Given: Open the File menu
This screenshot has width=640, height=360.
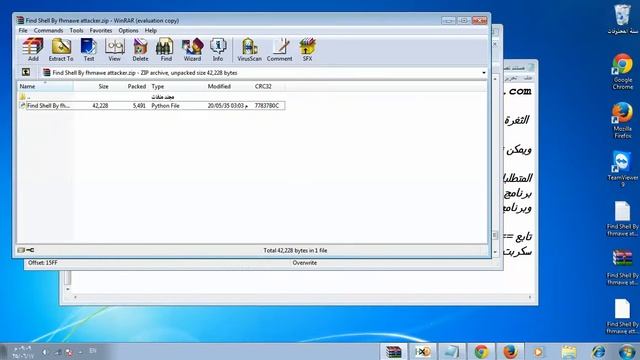Looking at the screenshot, I should 23,31.
